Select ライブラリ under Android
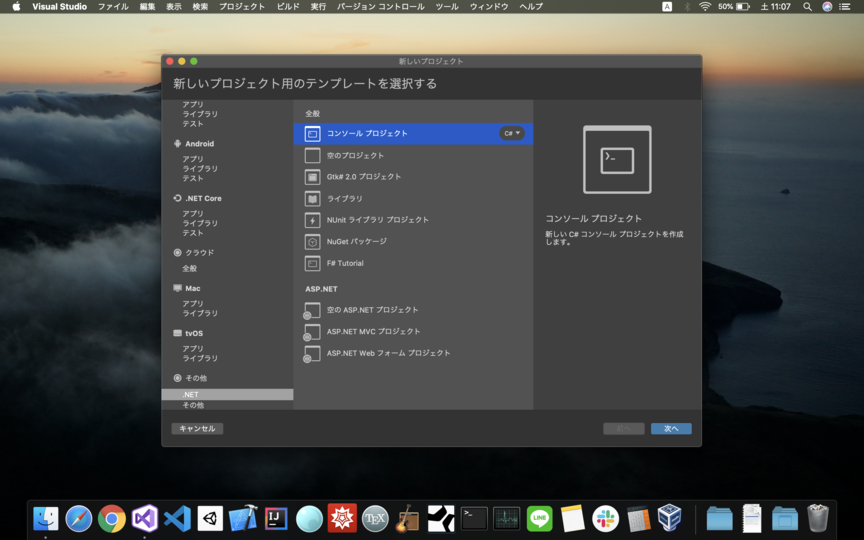The width and height of the screenshot is (864, 540). coord(200,169)
